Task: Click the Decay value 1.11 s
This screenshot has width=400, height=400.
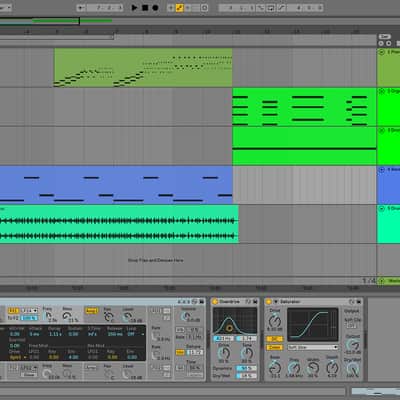Action: (x=55, y=334)
